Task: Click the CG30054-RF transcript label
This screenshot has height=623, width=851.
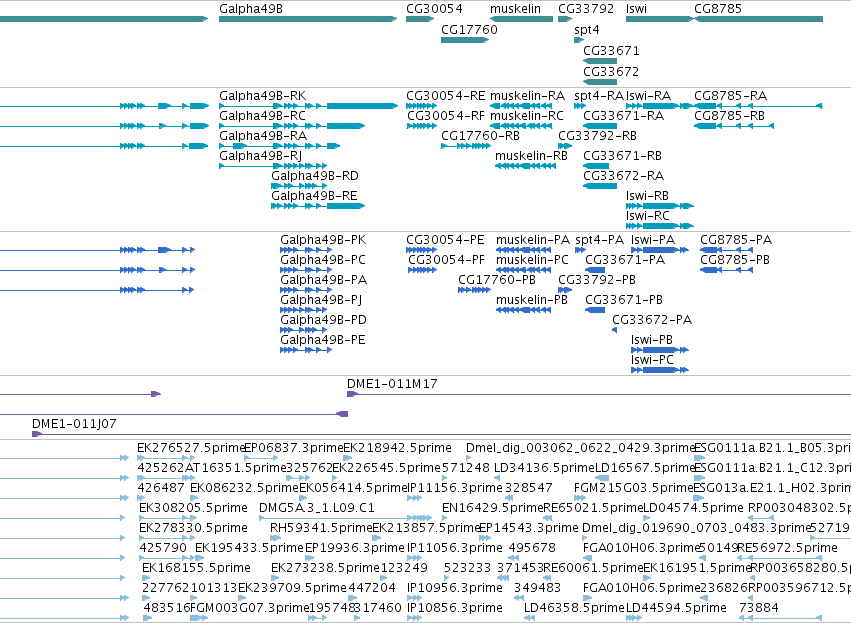Action: click(446, 116)
